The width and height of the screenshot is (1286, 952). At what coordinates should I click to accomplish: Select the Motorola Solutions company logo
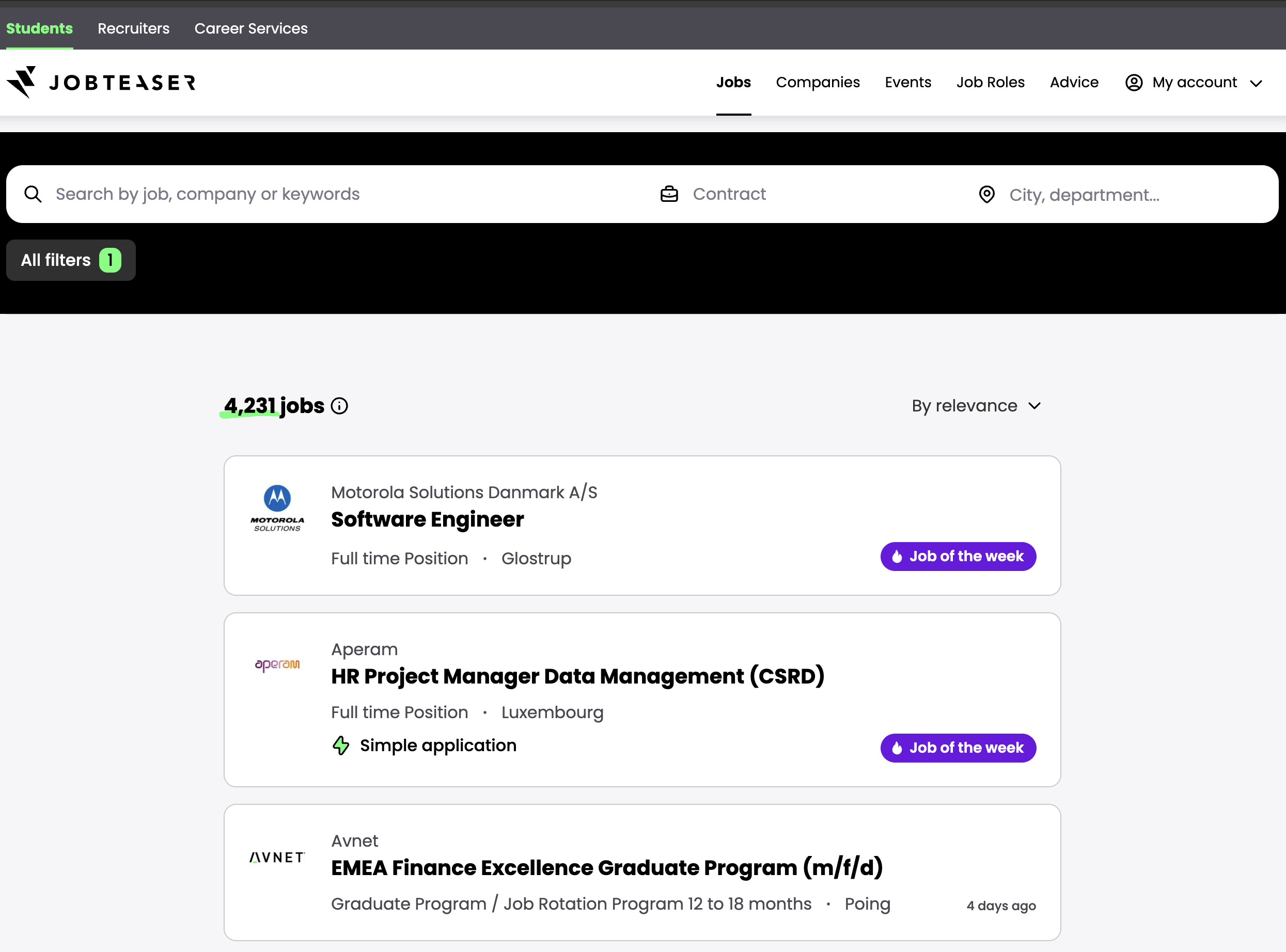pos(277,507)
